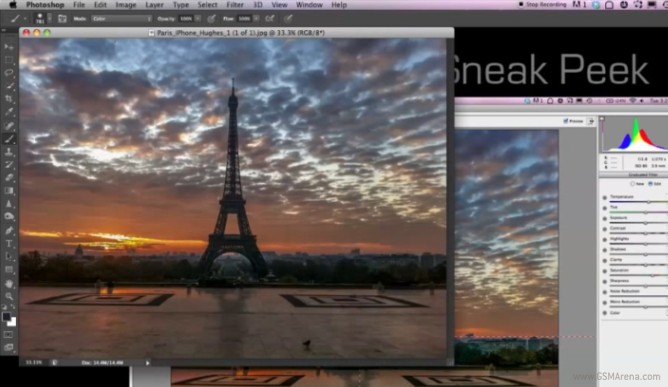Open the status bar info arrow menu

(147, 363)
